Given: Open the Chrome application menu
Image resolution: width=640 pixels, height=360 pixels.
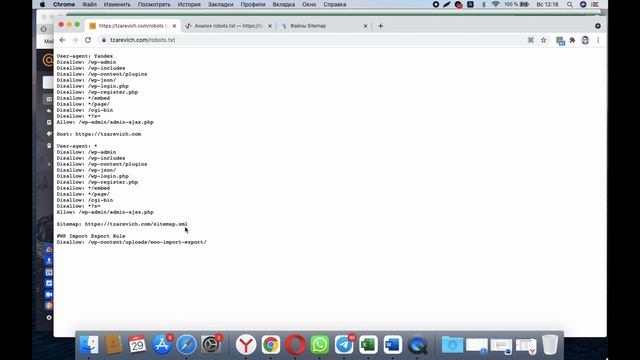Looking at the screenshot, I should point(64,4).
